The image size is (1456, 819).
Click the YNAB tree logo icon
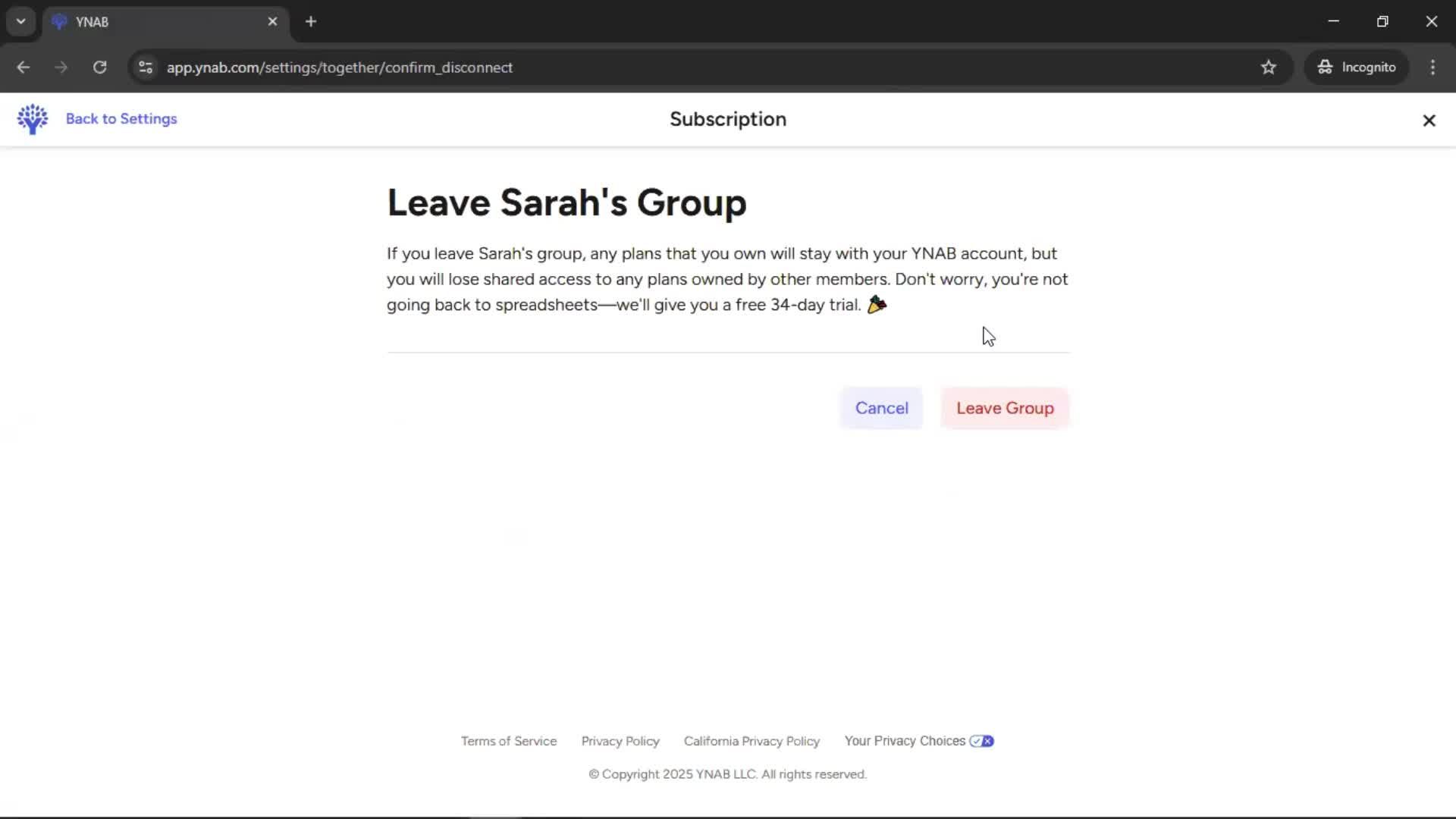pyautogui.click(x=33, y=119)
